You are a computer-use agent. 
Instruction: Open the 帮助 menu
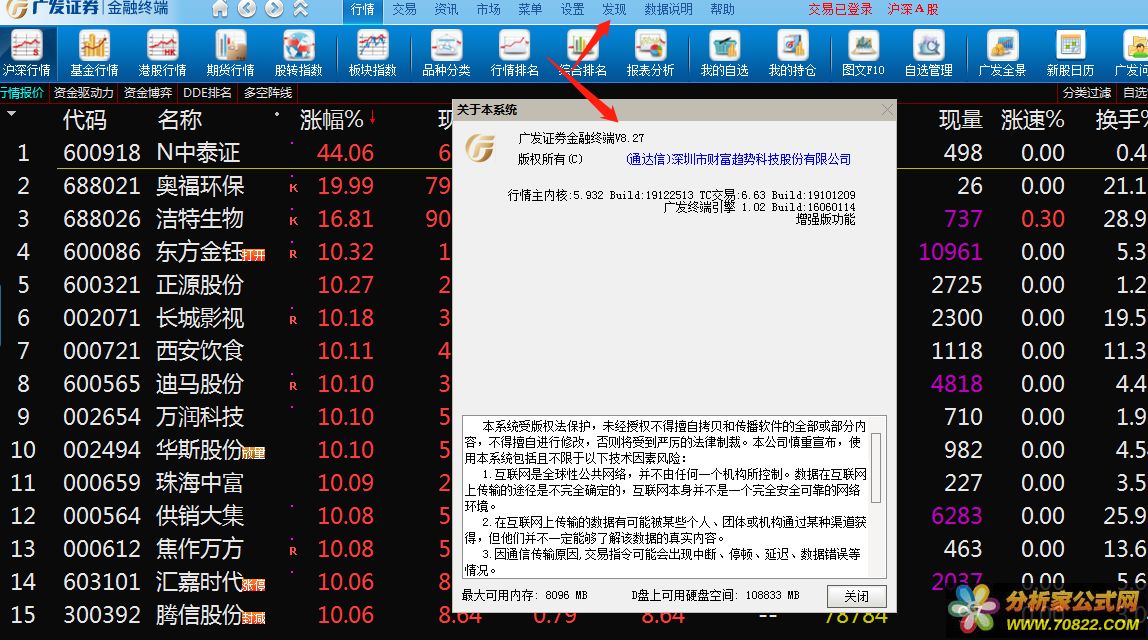(x=723, y=10)
